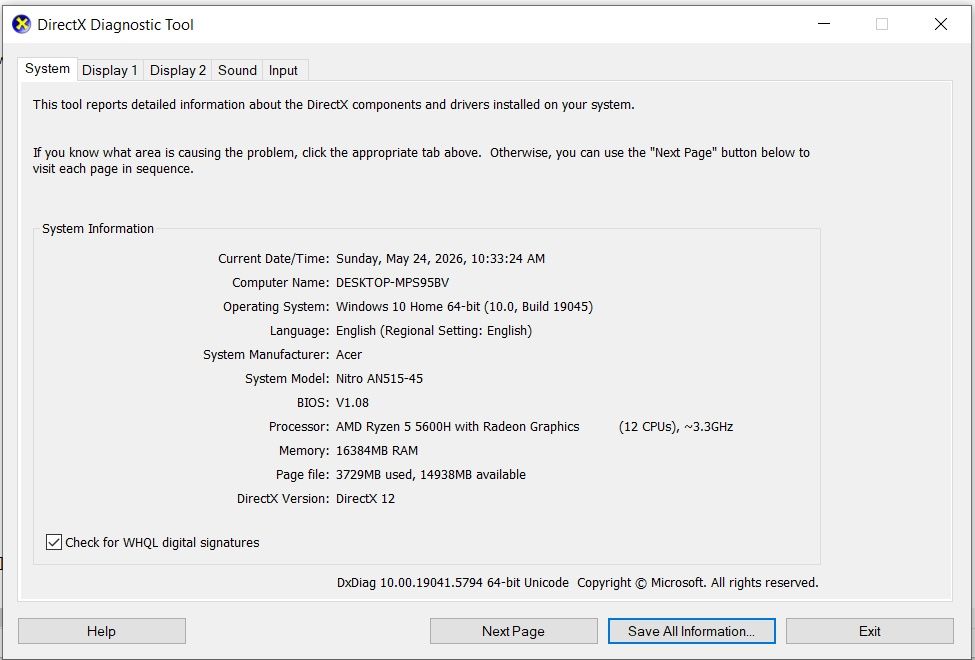Click the DirectX Version label
Screen dimensions: 975x660
point(283,499)
